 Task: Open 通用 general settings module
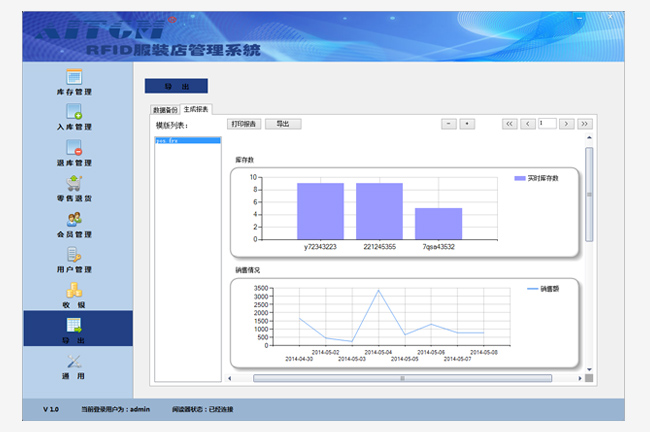tap(73, 366)
